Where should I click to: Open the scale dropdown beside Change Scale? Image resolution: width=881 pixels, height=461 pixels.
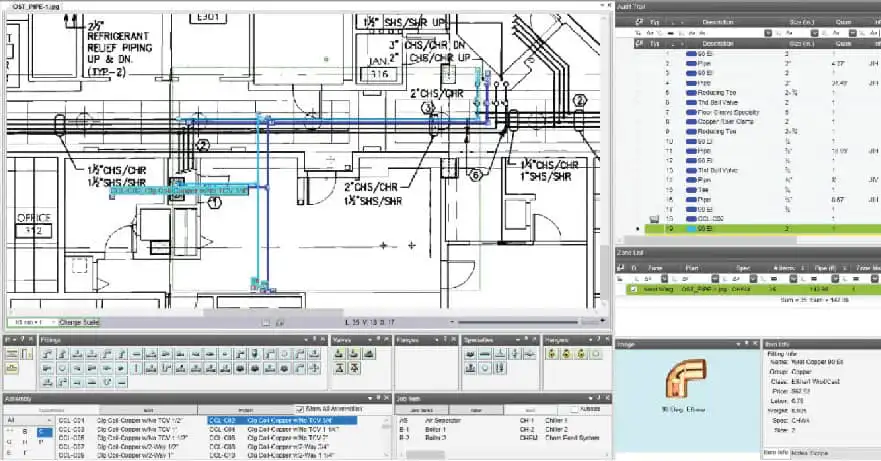33,322
